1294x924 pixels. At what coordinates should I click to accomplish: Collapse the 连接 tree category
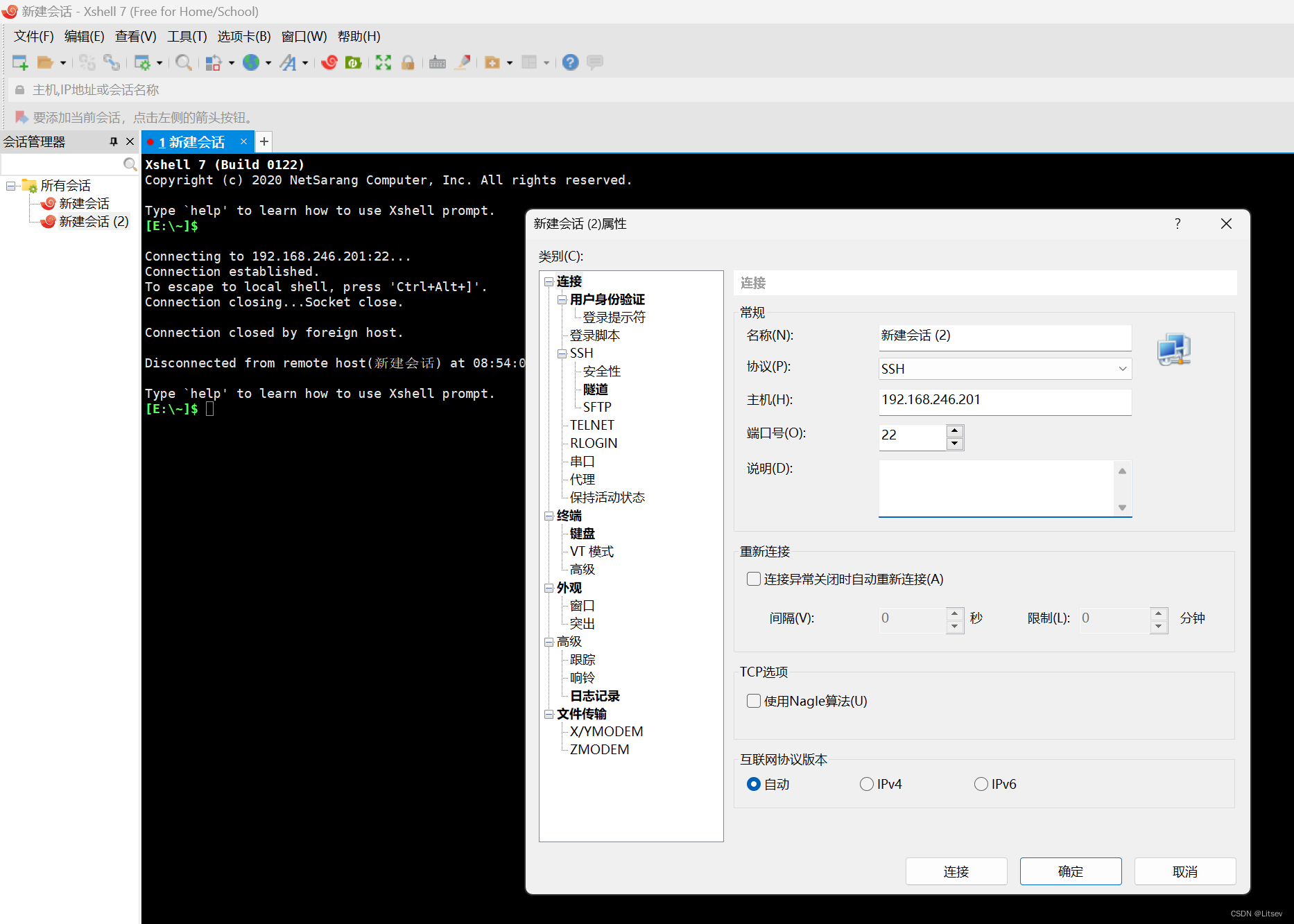tap(549, 281)
